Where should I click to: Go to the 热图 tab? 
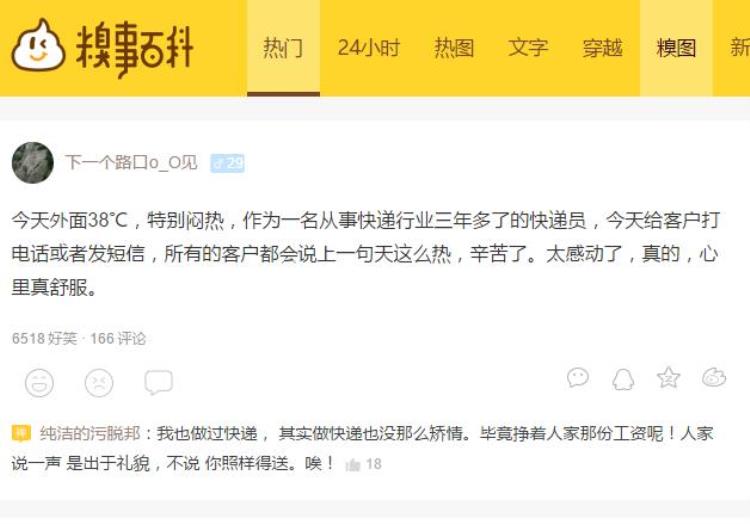(454, 48)
